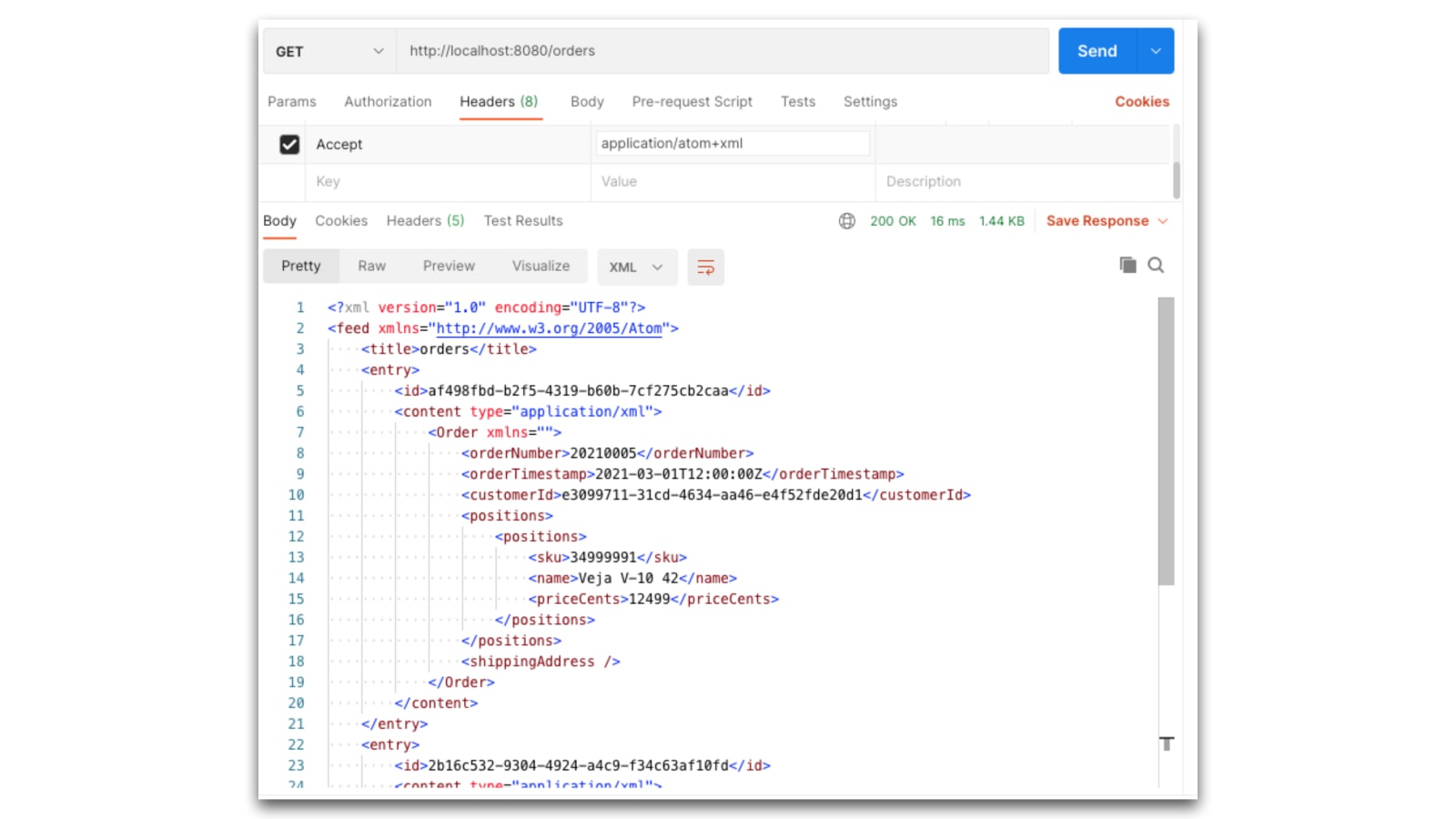
Task: Open the request Settings tab
Action: tap(870, 102)
